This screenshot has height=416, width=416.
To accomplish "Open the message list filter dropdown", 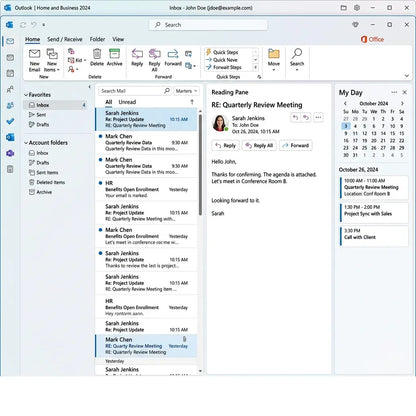I will (x=186, y=91).
